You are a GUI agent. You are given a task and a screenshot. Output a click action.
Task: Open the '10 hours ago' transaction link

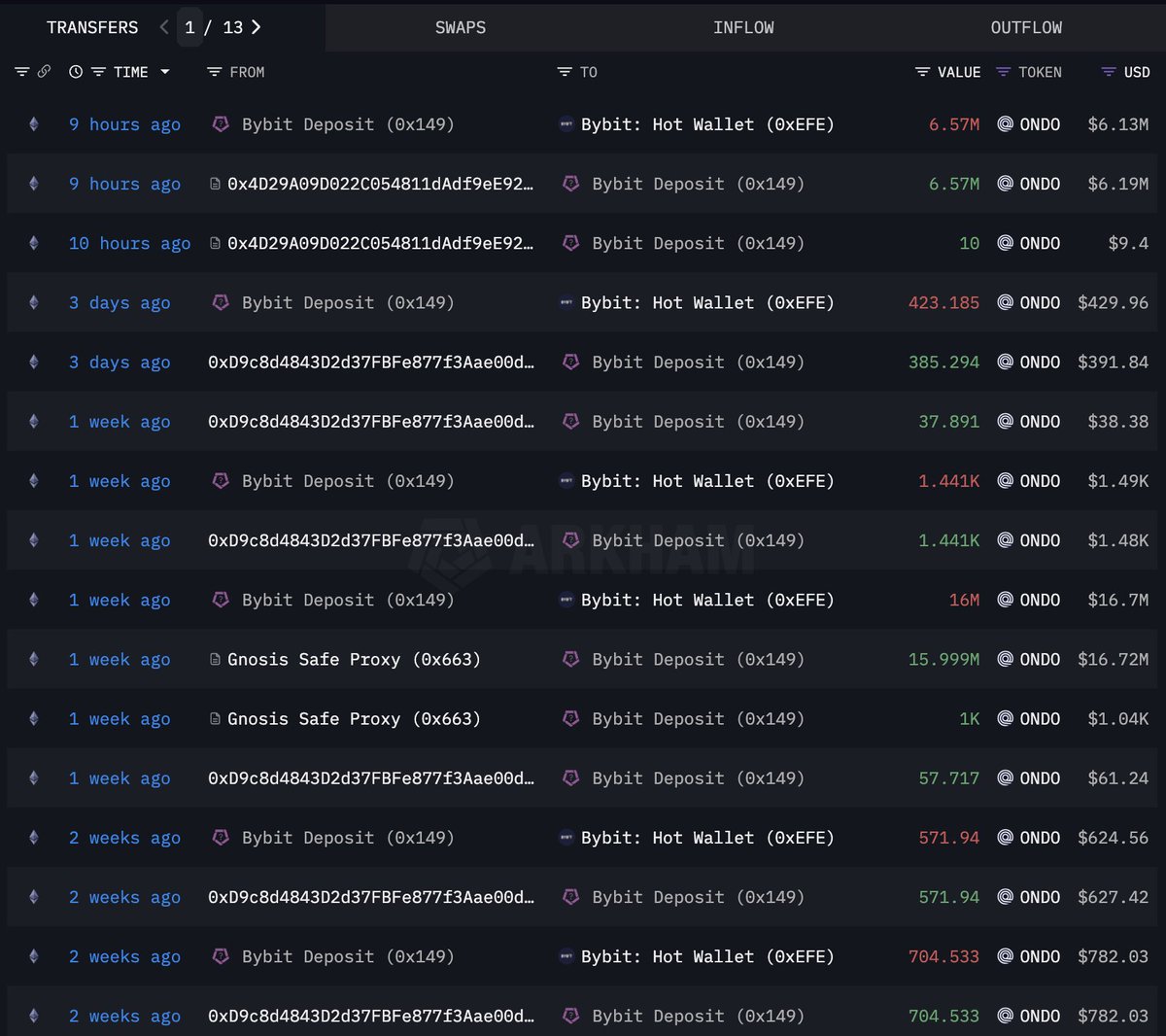click(x=129, y=243)
